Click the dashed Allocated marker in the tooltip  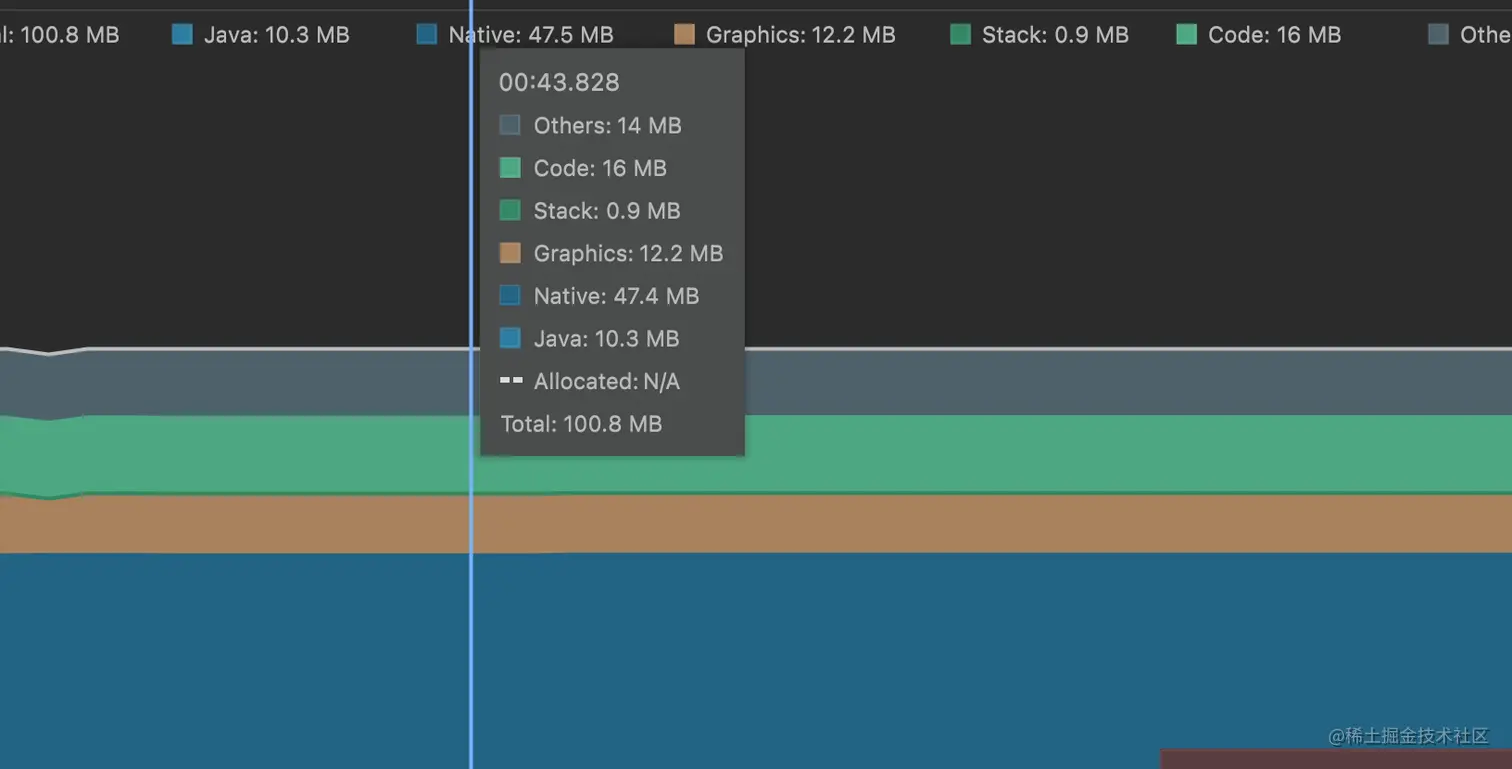coord(511,381)
